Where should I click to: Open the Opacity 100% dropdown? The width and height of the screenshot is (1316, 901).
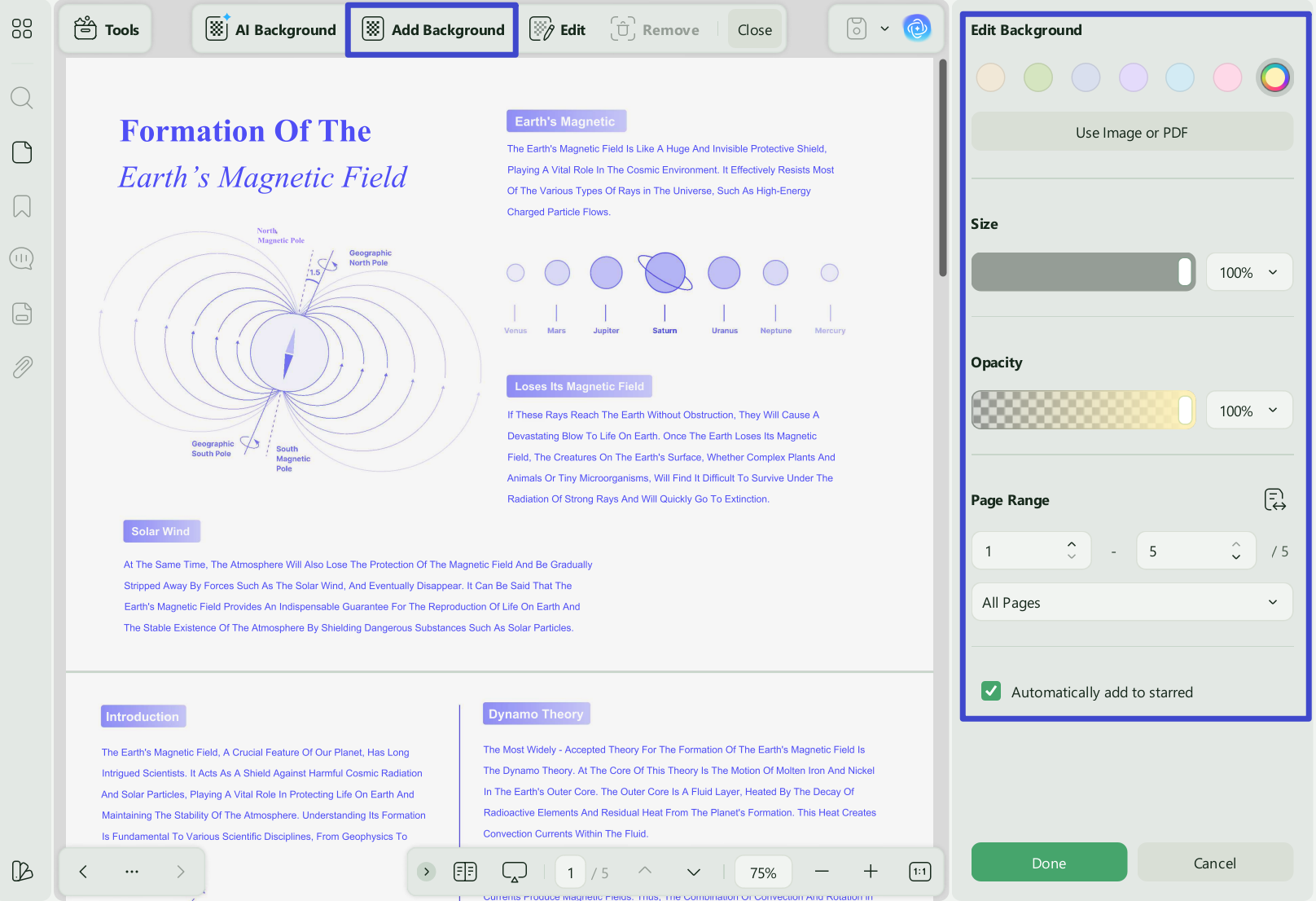pyautogui.click(x=1249, y=411)
